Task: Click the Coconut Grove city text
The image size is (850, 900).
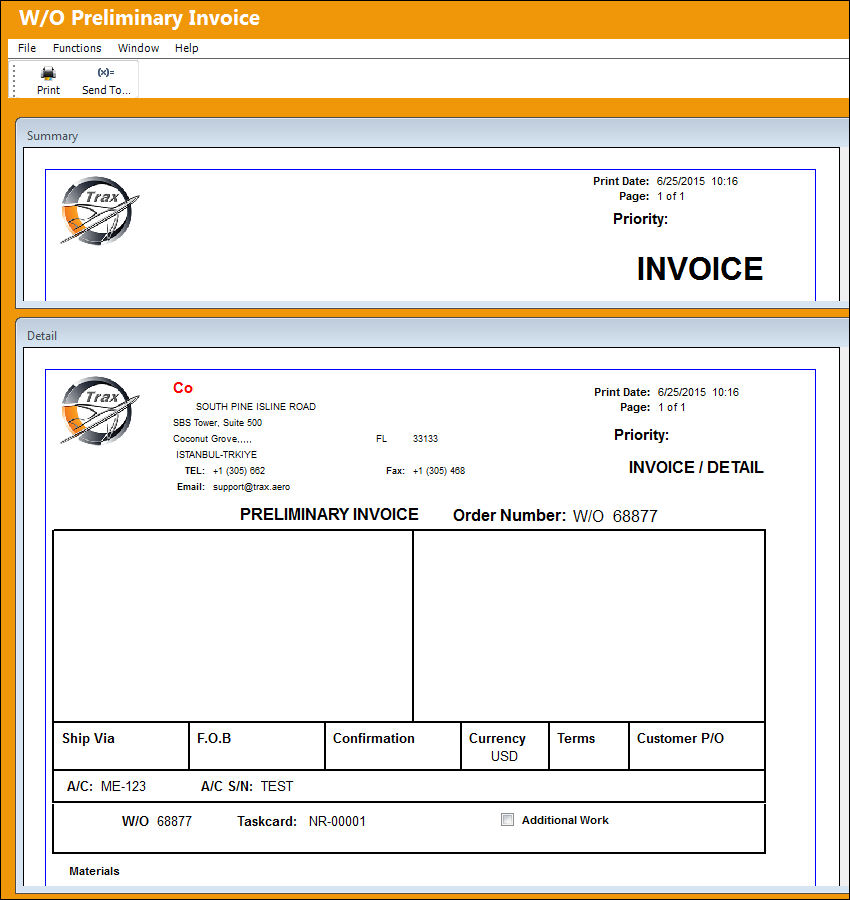Action: pos(212,439)
